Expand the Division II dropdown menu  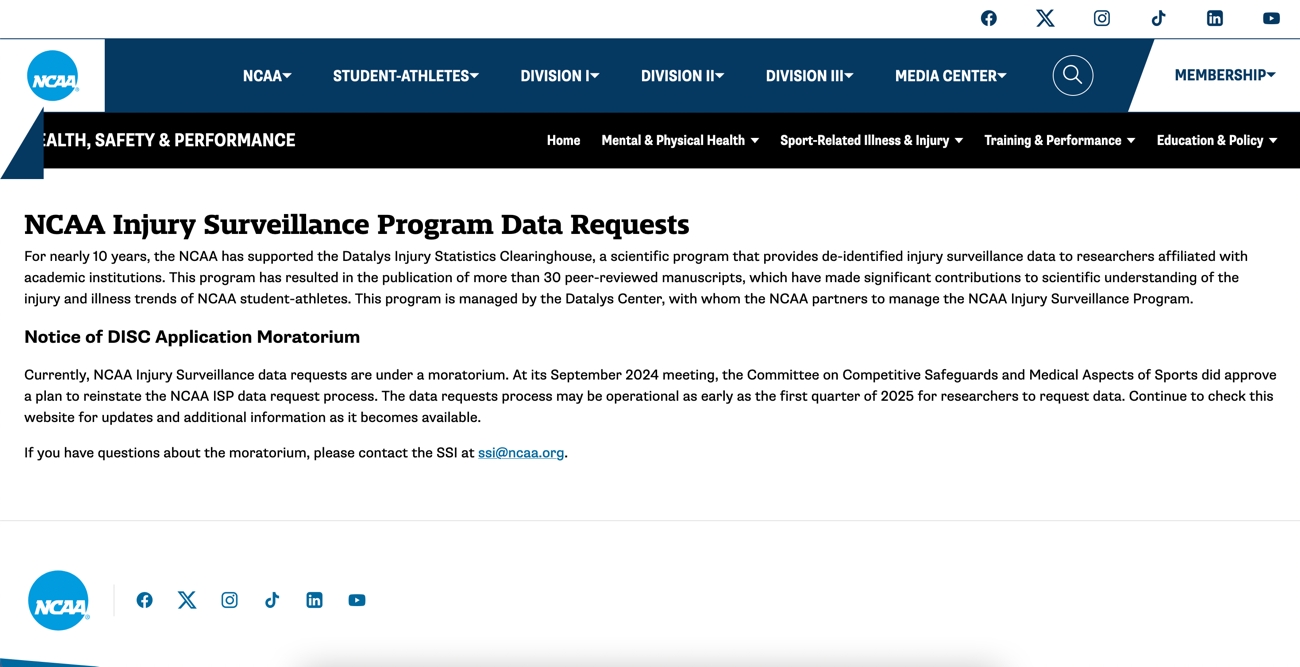[x=683, y=76]
